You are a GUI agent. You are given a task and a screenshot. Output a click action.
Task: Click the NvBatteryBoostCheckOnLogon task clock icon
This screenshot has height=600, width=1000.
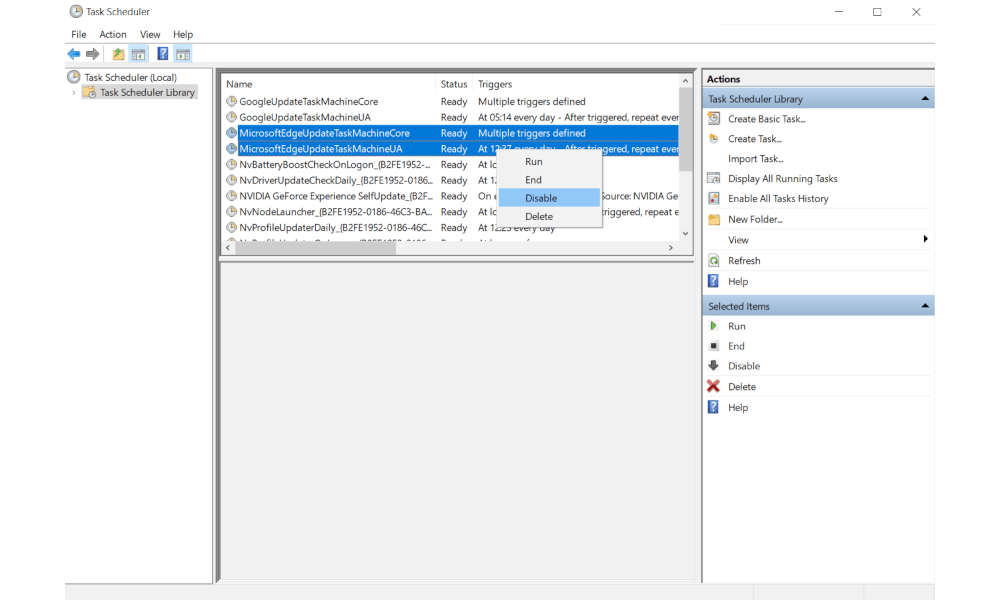(x=232, y=165)
